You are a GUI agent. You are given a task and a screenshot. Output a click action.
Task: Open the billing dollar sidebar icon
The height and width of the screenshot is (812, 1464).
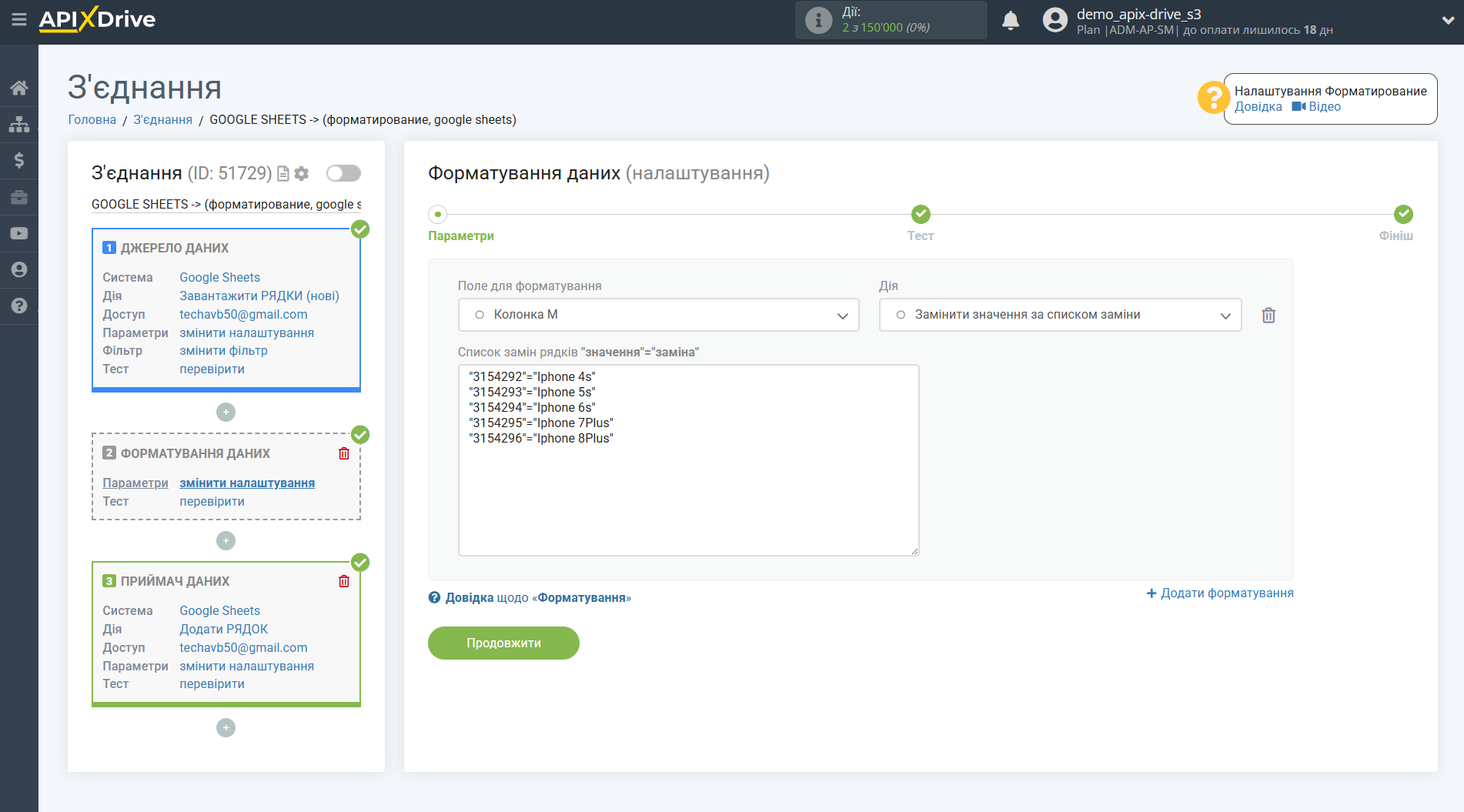pos(19,160)
